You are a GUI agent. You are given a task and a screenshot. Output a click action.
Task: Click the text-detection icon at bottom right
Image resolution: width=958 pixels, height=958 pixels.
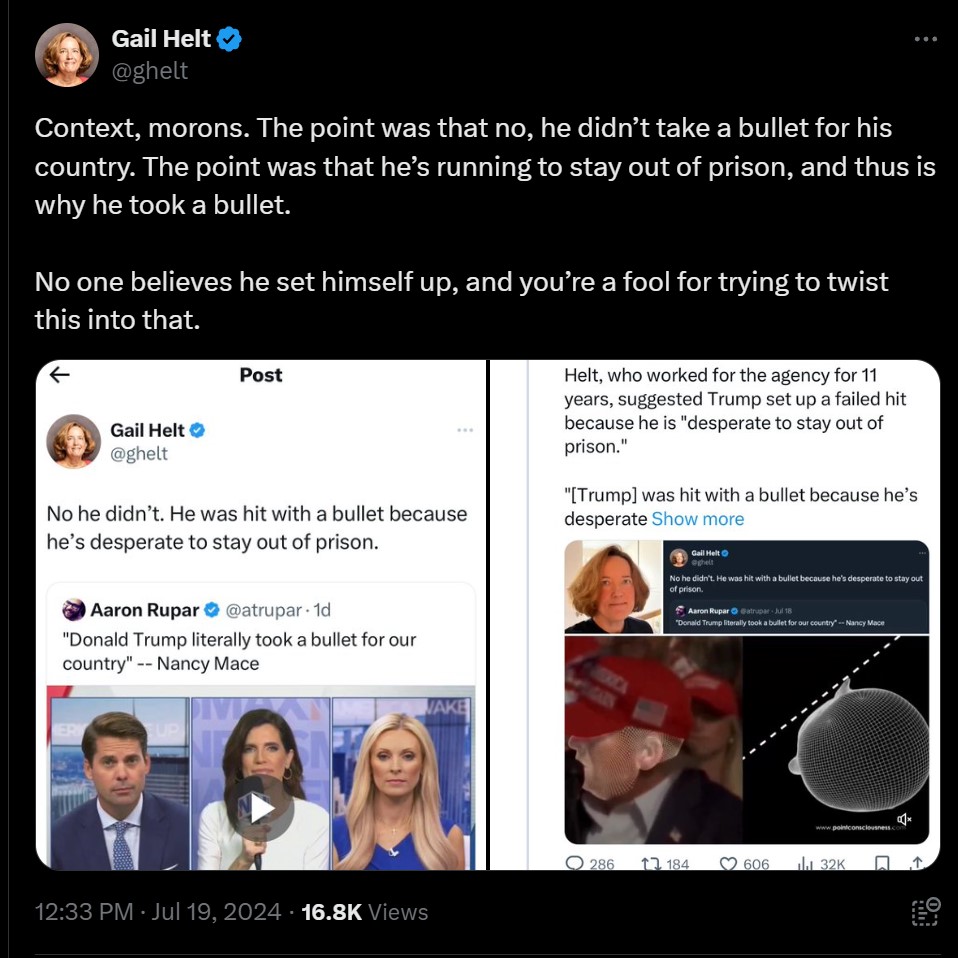click(x=926, y=912)
